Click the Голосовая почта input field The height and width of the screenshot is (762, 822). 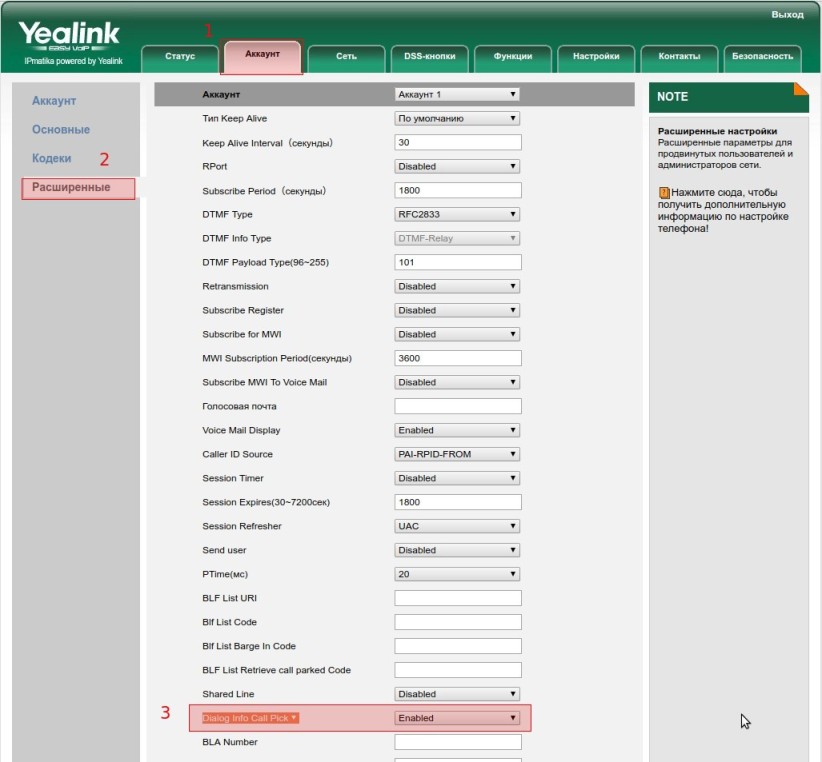[458, 406]
